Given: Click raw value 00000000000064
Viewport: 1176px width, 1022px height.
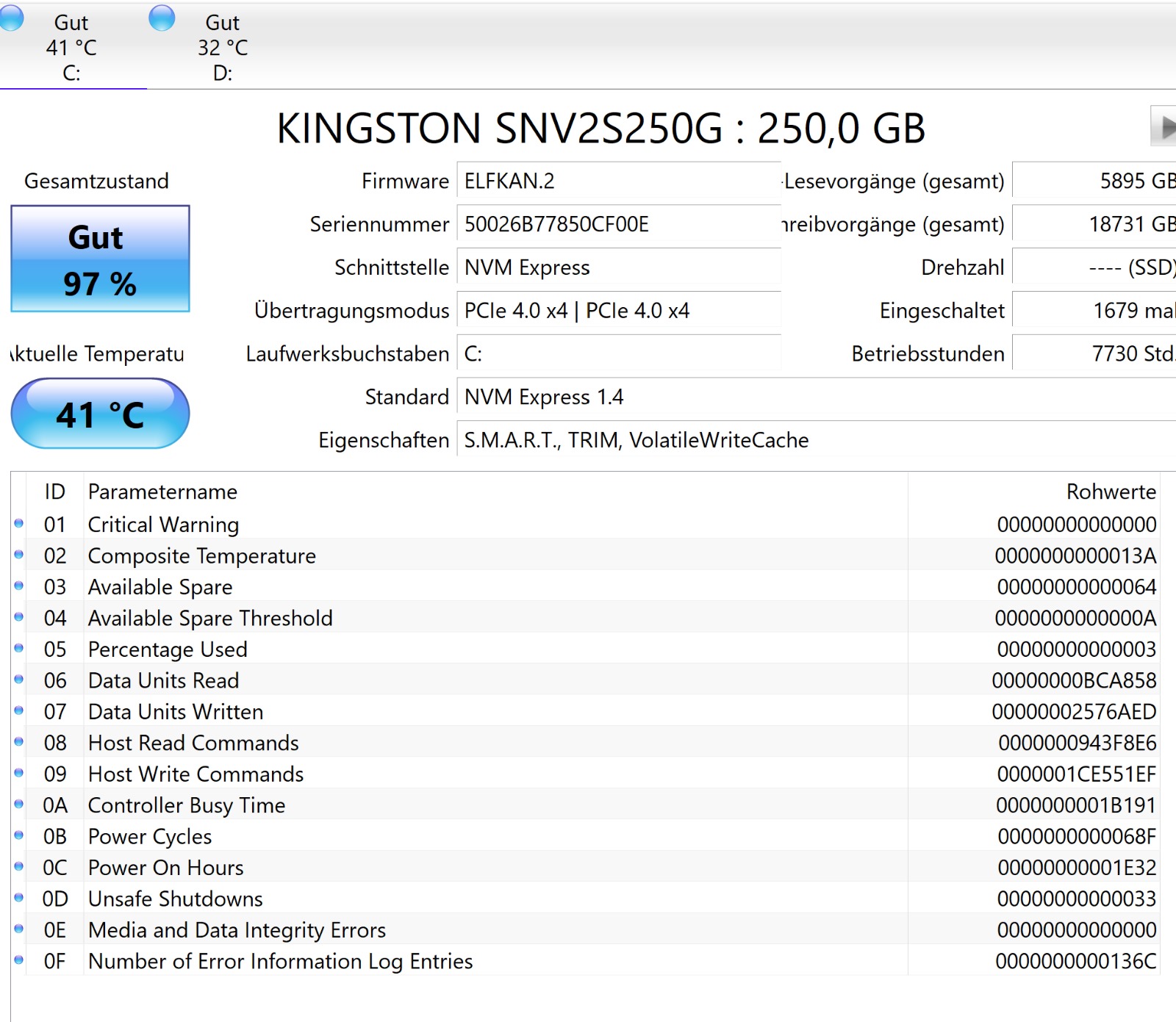Looking at the screenshot, I should (x=1077, y=587).
